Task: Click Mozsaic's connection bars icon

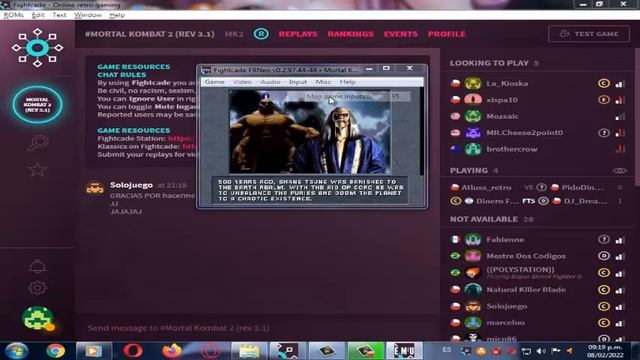Action: (620, 117)
